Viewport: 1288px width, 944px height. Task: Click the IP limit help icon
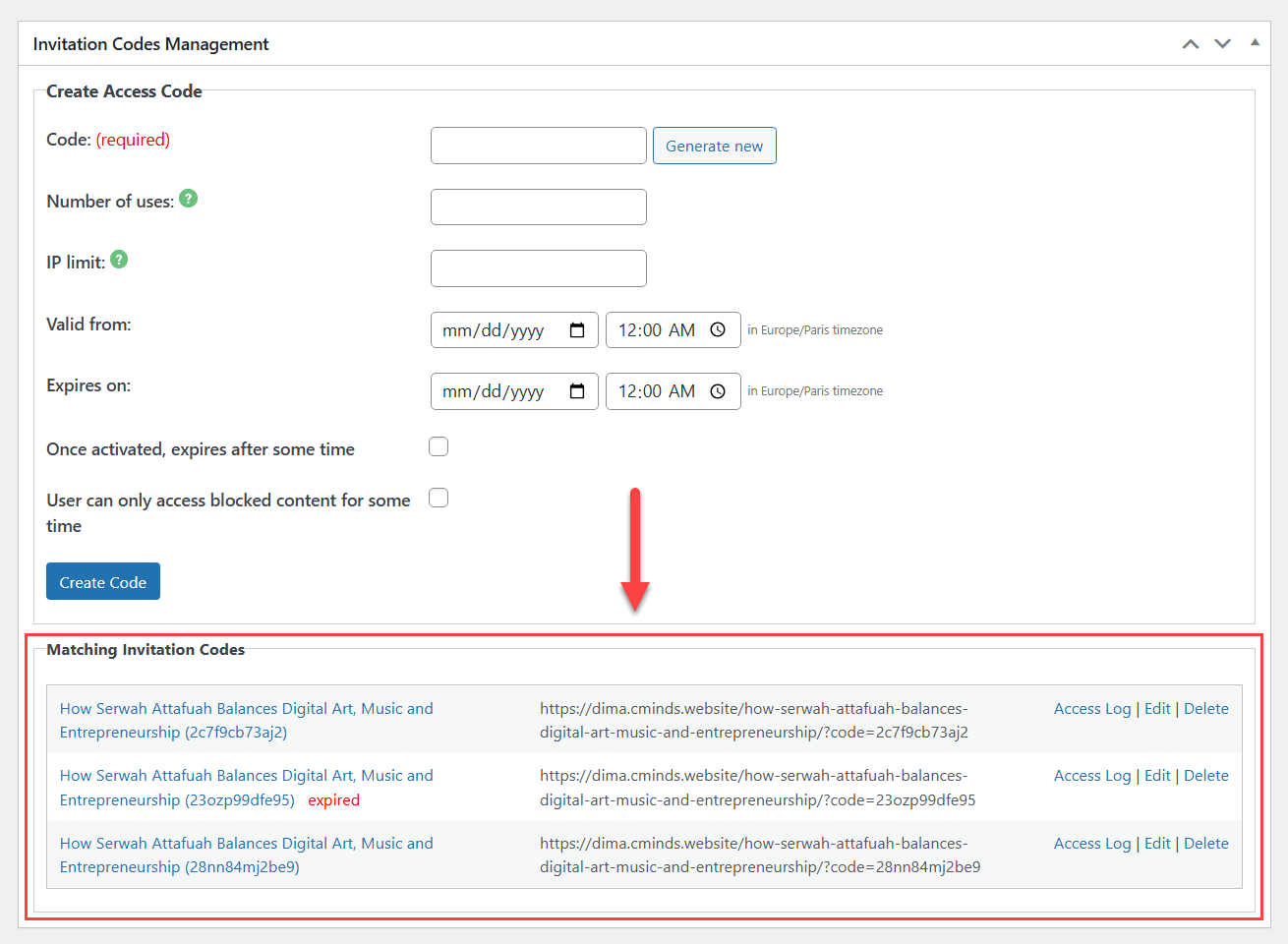click(119, 260)
